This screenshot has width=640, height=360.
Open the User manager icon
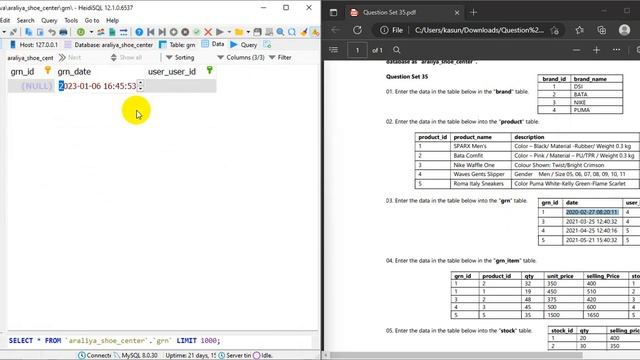point(100,32)
